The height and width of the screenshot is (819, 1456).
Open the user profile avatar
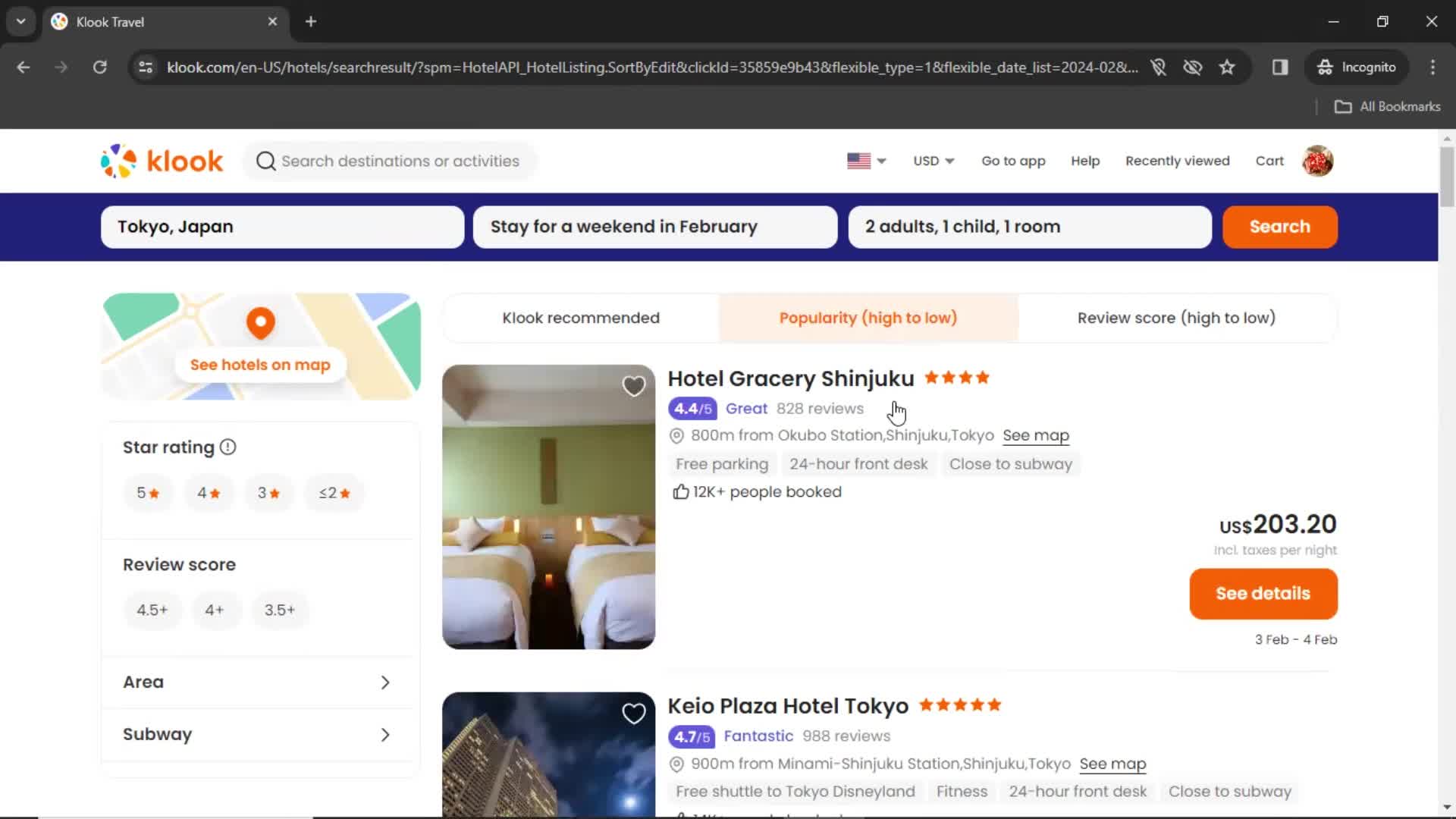1318,161
